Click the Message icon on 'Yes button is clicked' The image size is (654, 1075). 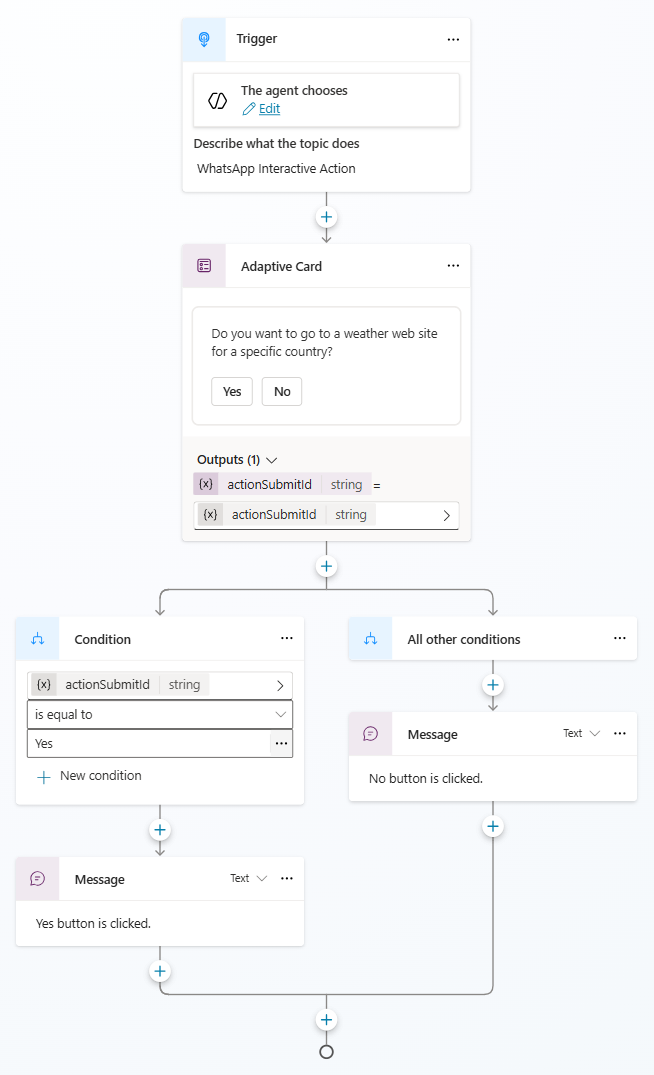[x=37, y=878]
